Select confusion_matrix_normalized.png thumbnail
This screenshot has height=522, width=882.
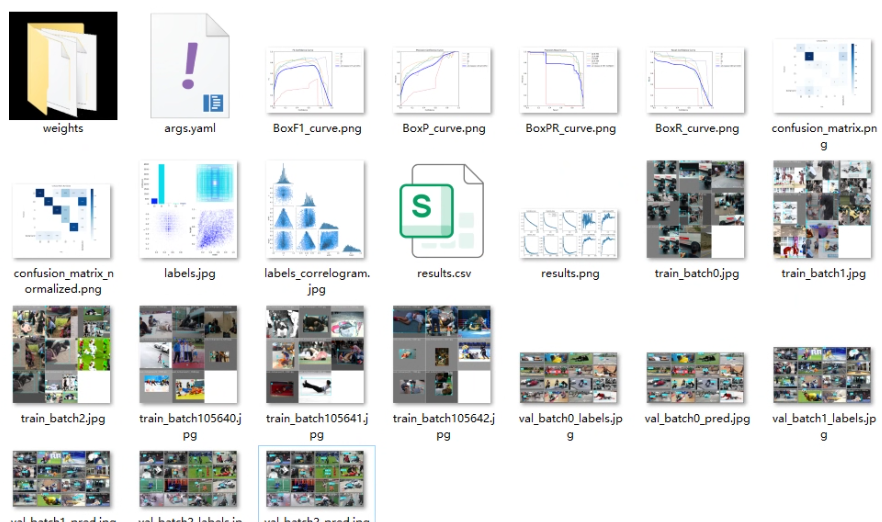pos(62,221)
